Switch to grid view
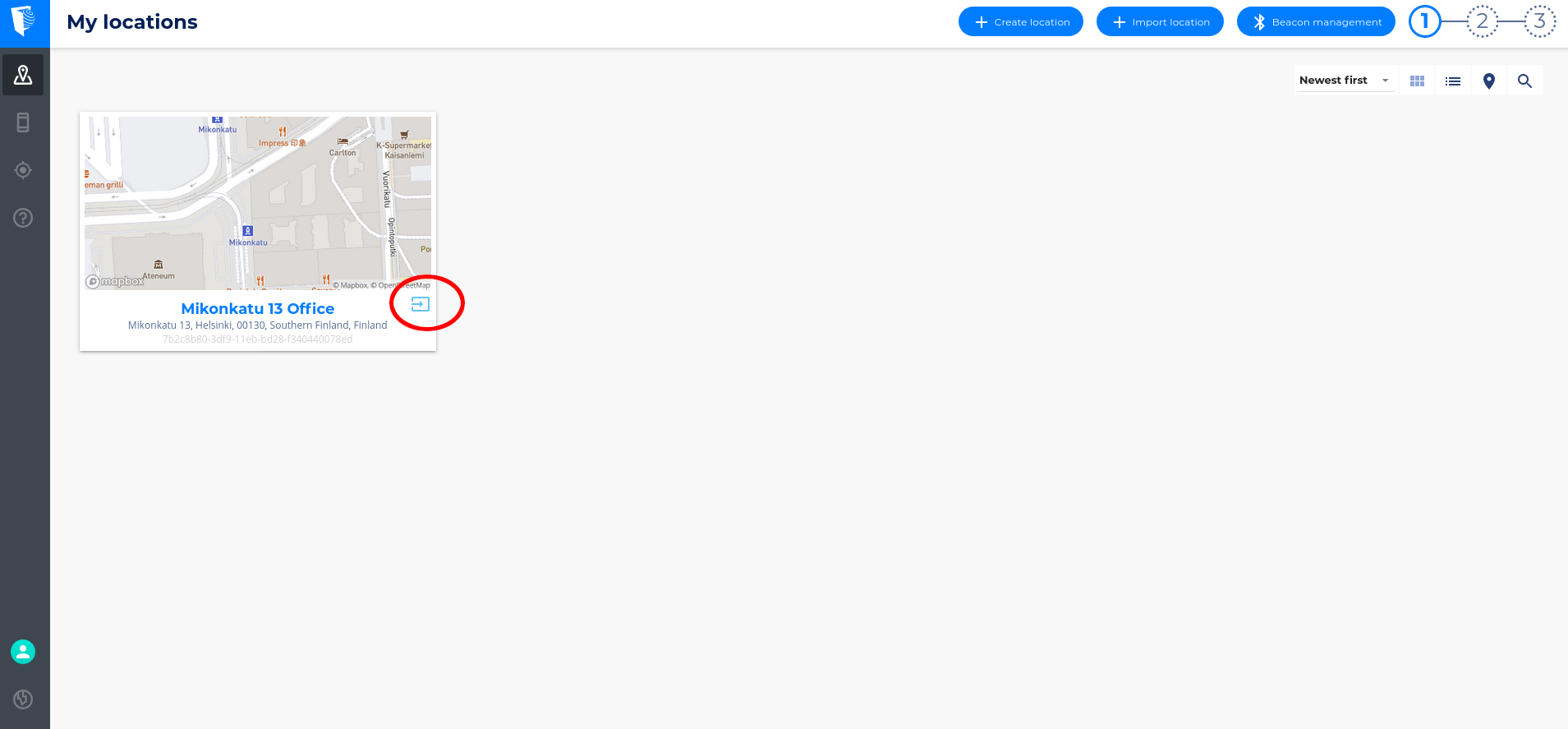This screenshot has height=729, width=1568. click(1417, 81)
